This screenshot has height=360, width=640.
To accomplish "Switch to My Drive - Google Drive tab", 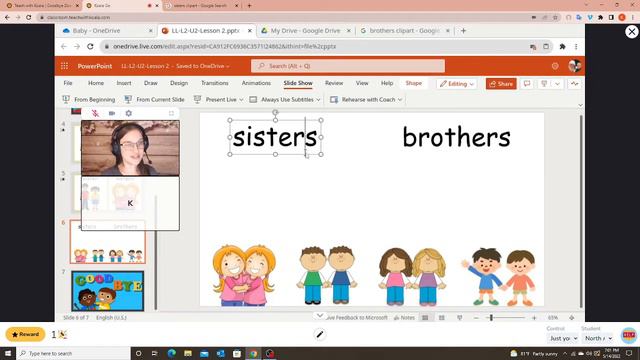I will (x=306, y=31).
